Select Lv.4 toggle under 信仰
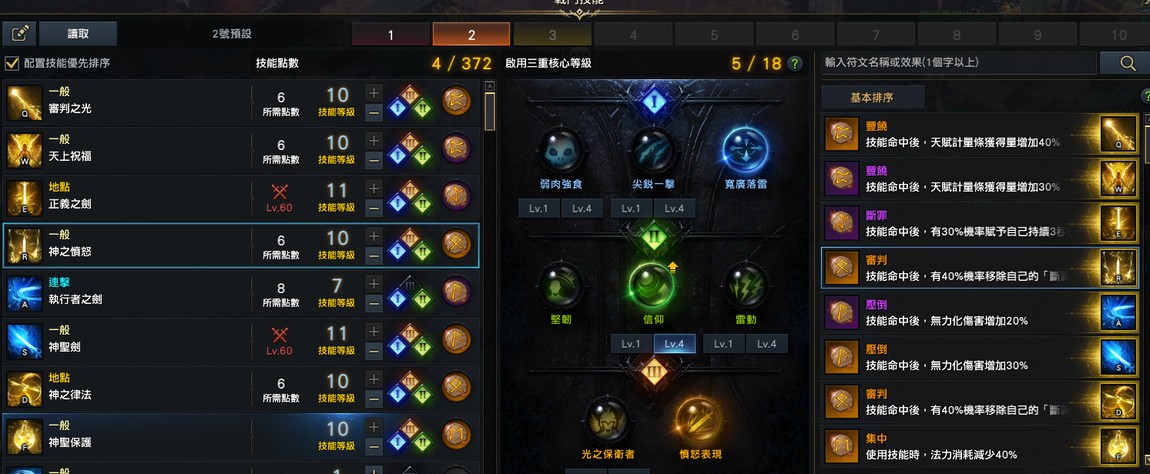Image resolution: width=1150 pixels, height=474 pixels. 674,343
